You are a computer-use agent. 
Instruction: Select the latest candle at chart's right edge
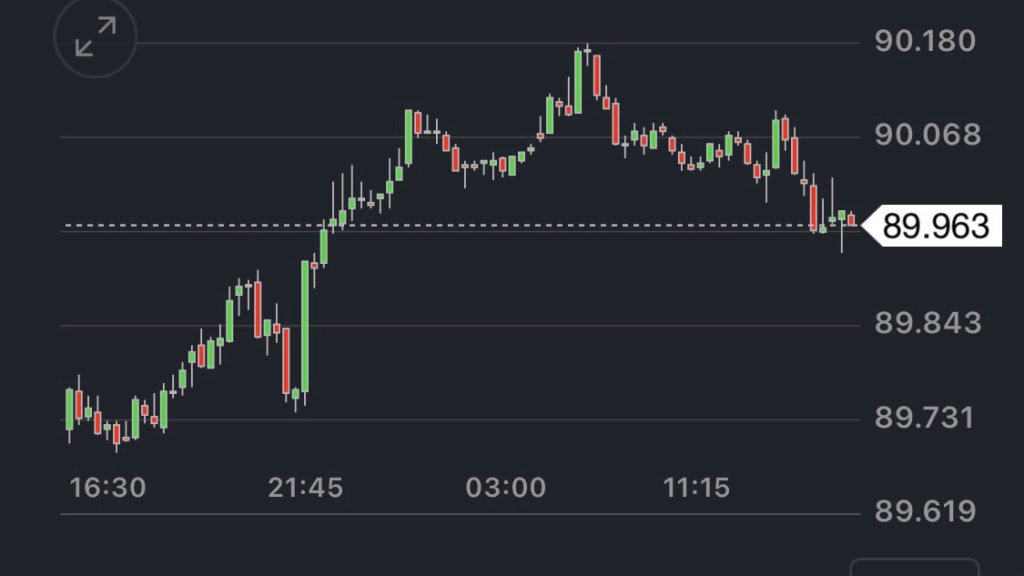(851, 219)
